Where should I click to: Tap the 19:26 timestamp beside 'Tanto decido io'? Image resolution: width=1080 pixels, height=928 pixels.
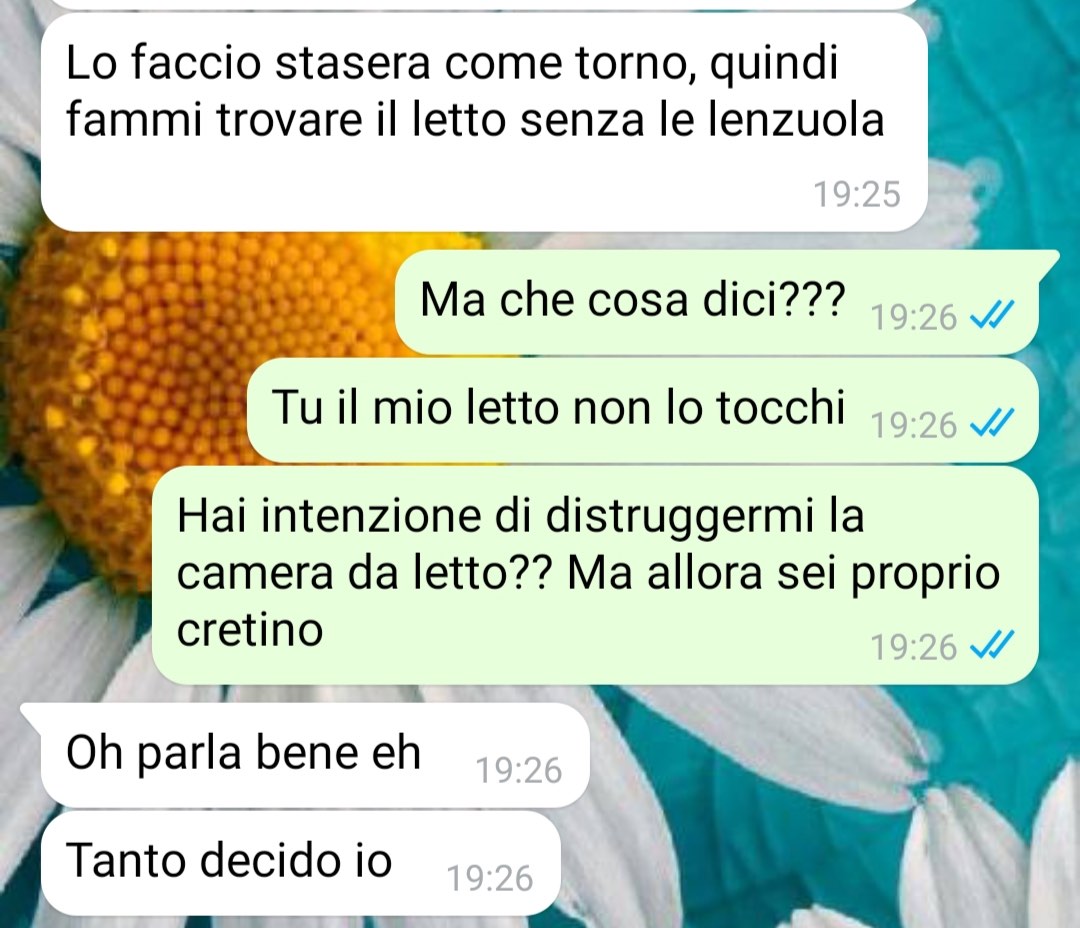(x=490, y=878)
